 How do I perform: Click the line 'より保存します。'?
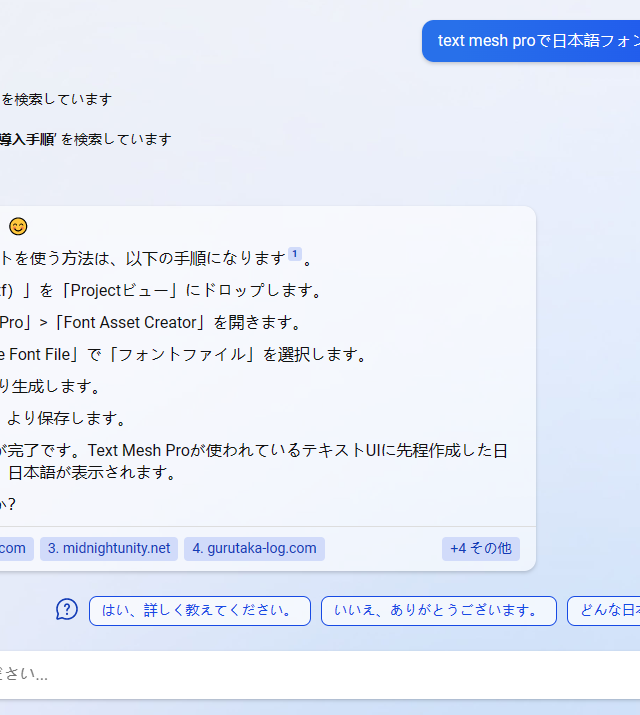67,418
